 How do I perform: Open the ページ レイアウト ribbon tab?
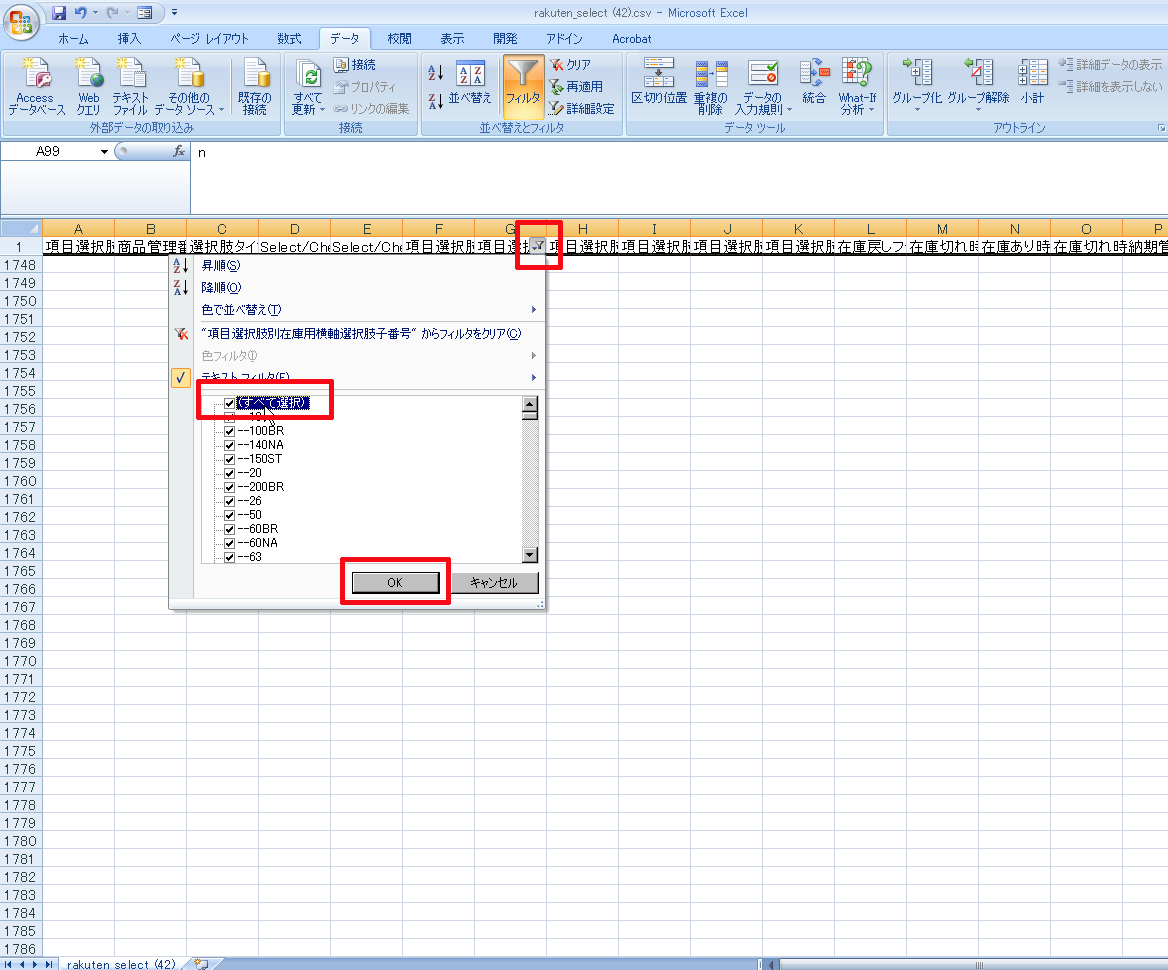[x=209, y=39]
